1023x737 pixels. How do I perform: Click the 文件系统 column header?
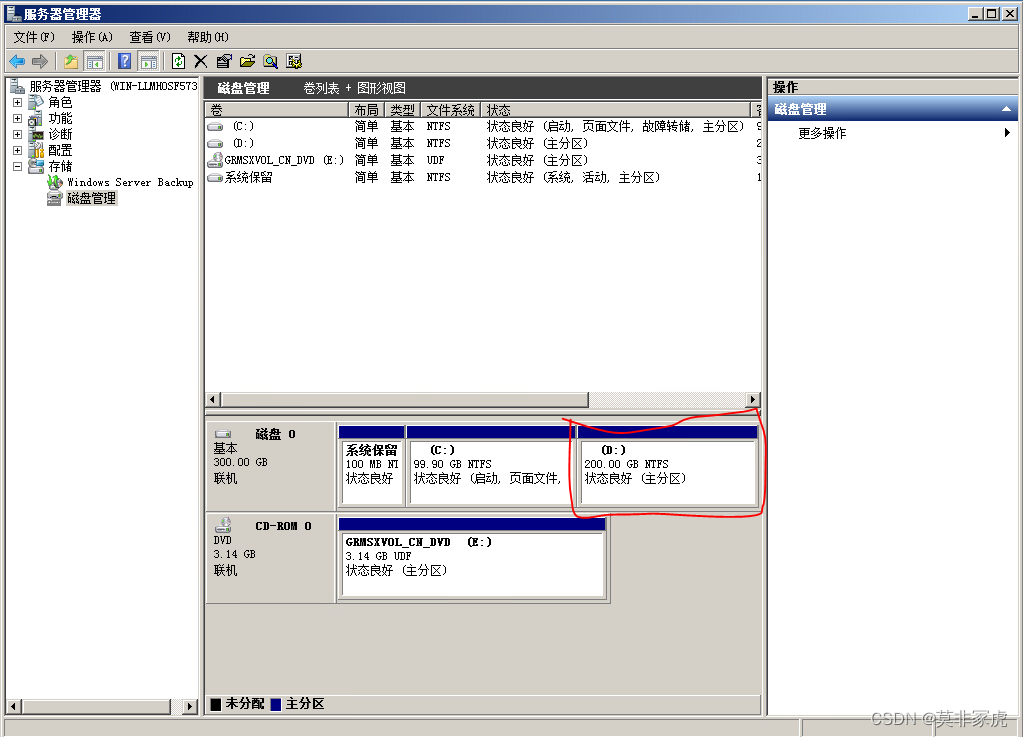pyautogui.click(x=450, y=110)
